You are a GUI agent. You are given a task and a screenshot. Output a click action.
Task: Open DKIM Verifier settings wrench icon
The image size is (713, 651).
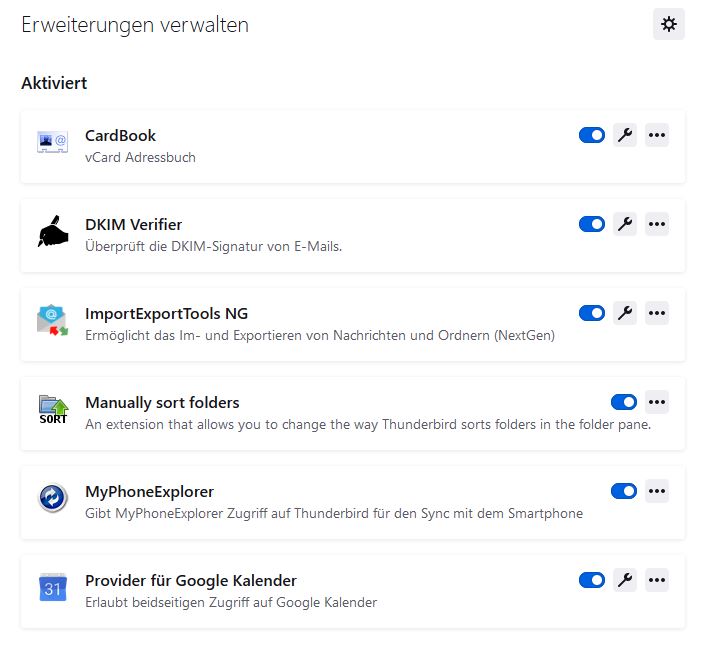pyautogui.click(x=625, y=224)
